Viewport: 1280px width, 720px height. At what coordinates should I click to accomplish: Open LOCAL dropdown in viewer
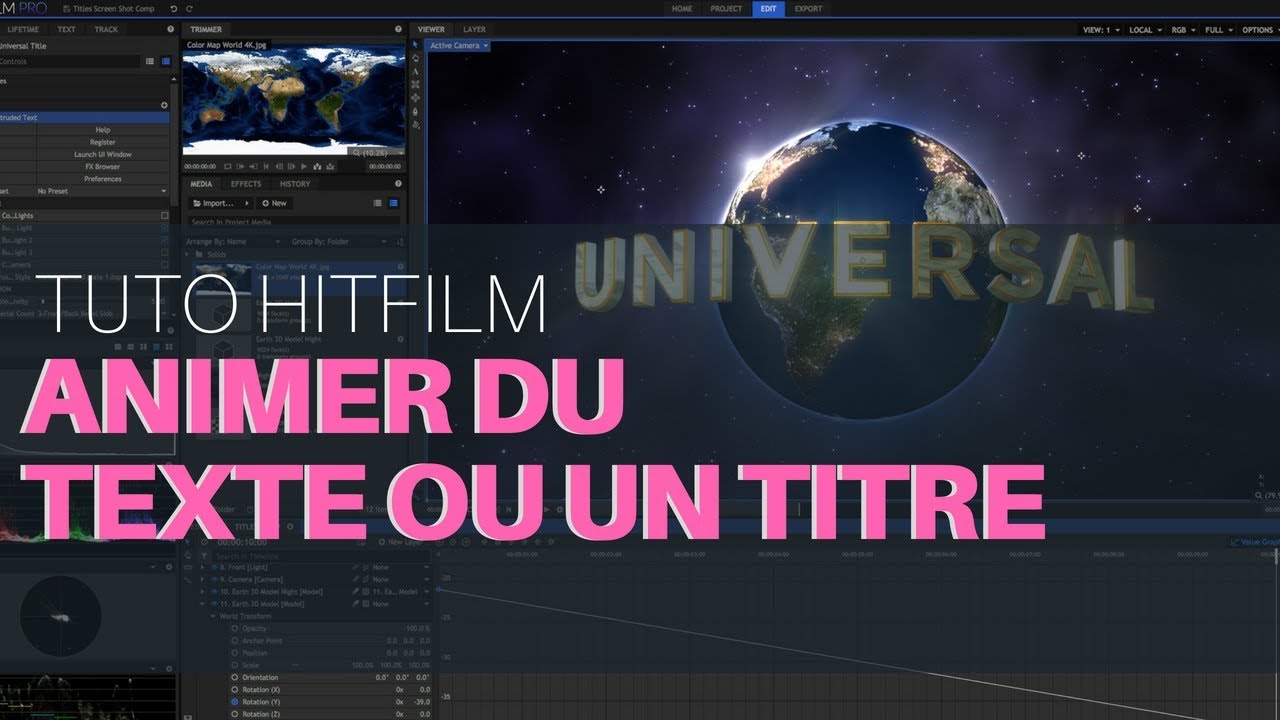click(1145, 30)
